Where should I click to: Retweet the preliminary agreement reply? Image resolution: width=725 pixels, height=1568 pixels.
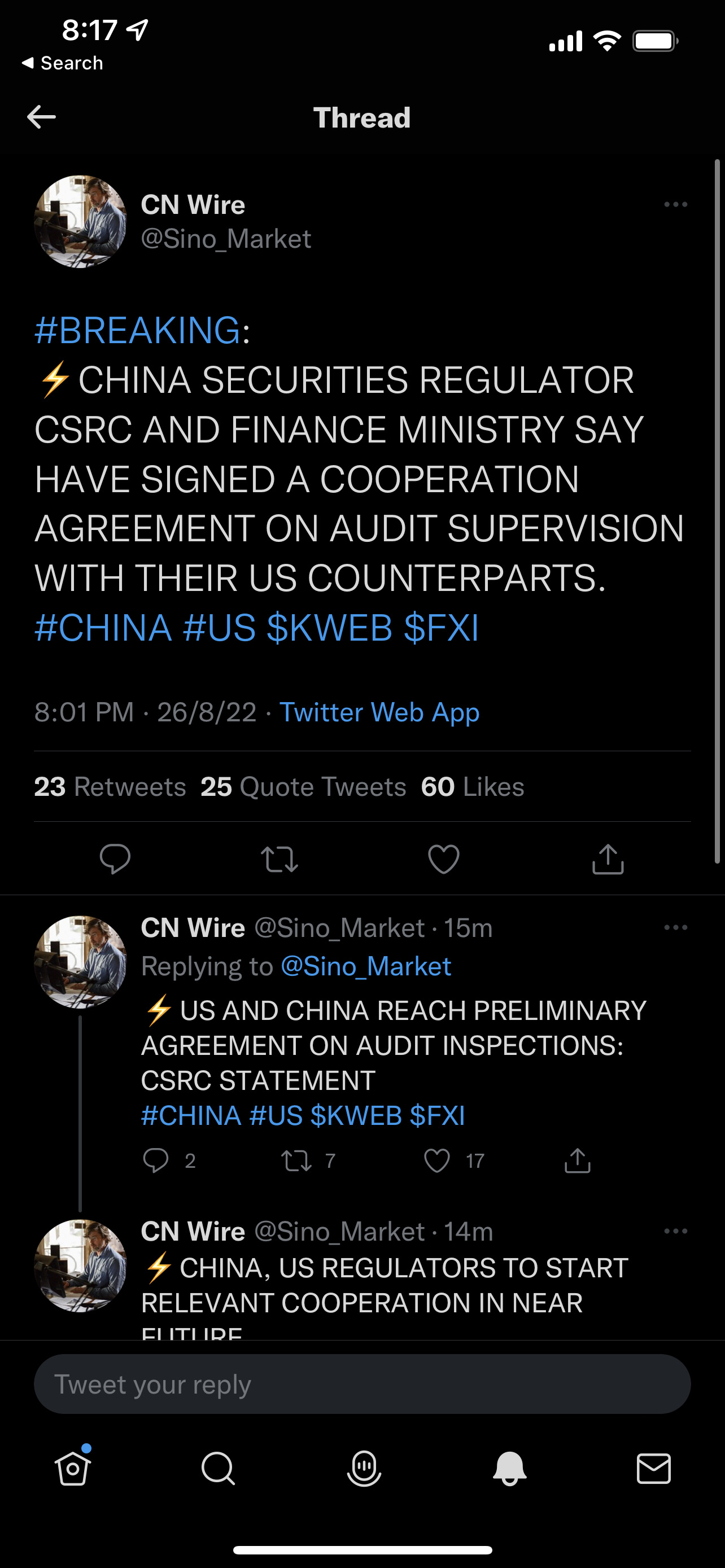(x=296, y=1161)
